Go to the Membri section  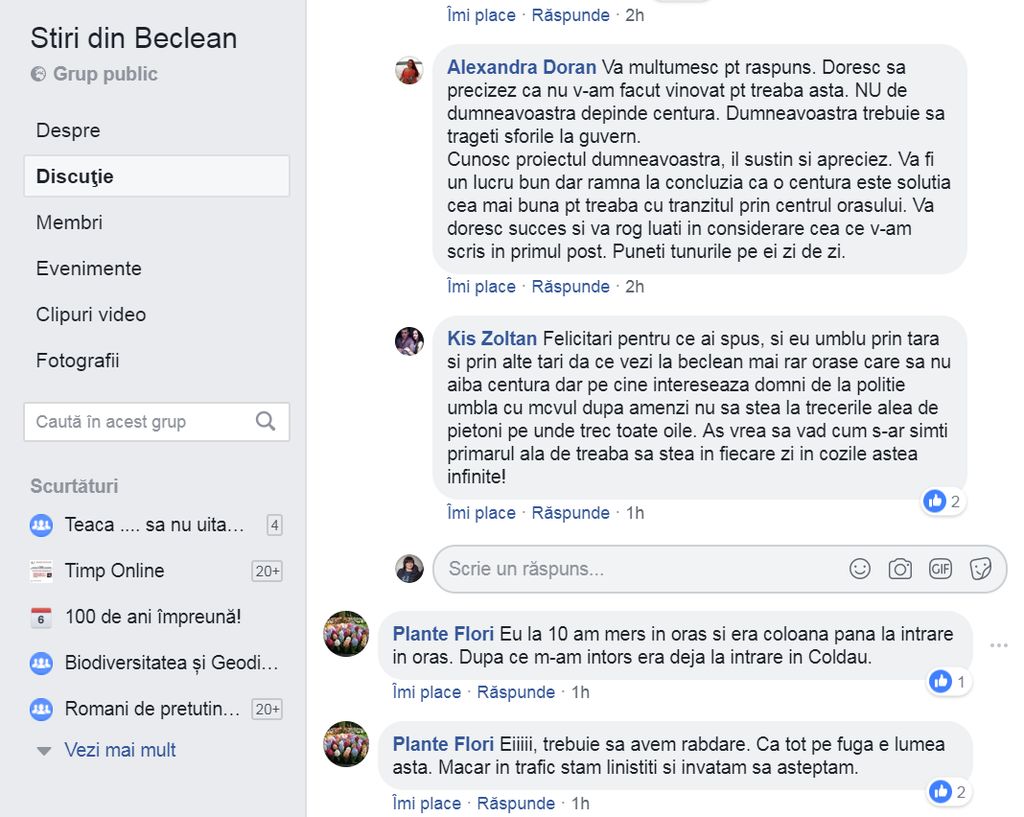[69, 222]
